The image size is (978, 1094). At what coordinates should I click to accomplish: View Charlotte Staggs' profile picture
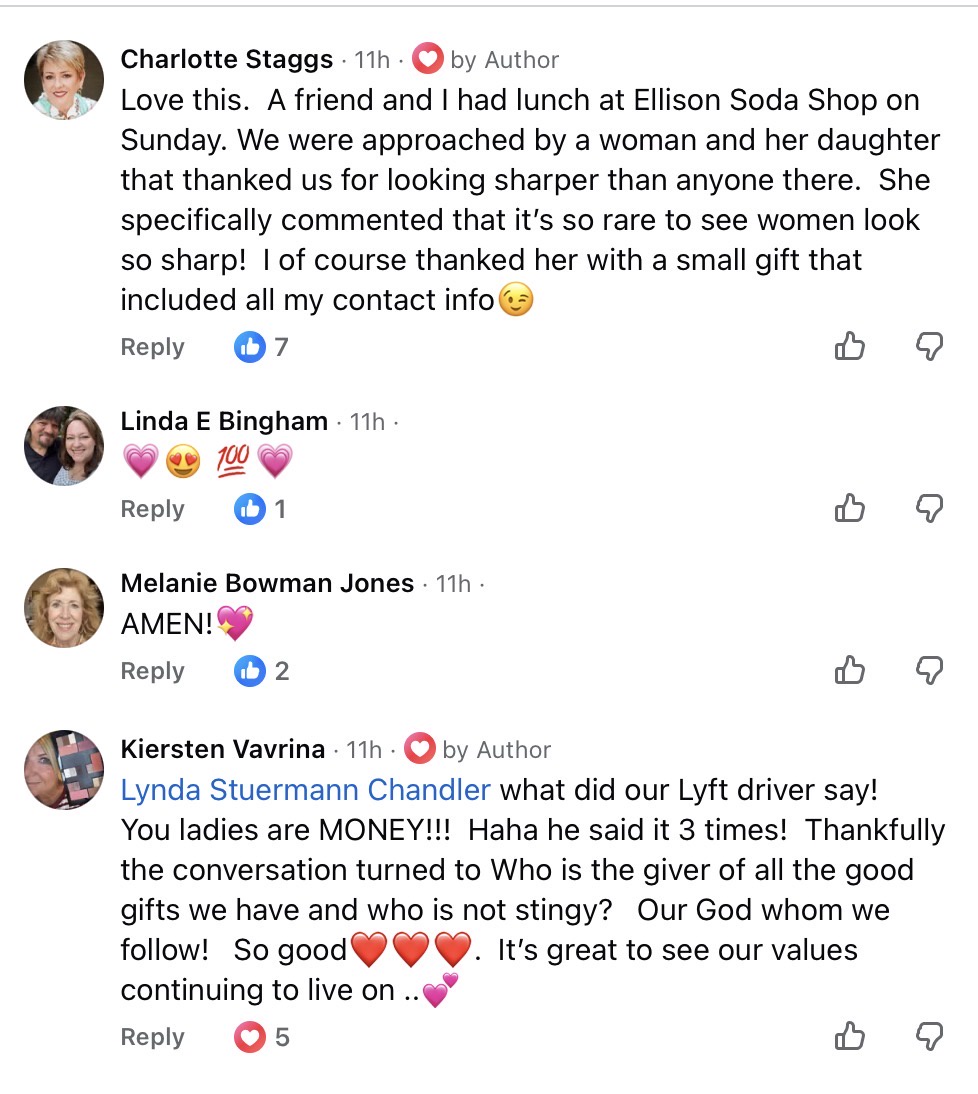tap(64, 80)
